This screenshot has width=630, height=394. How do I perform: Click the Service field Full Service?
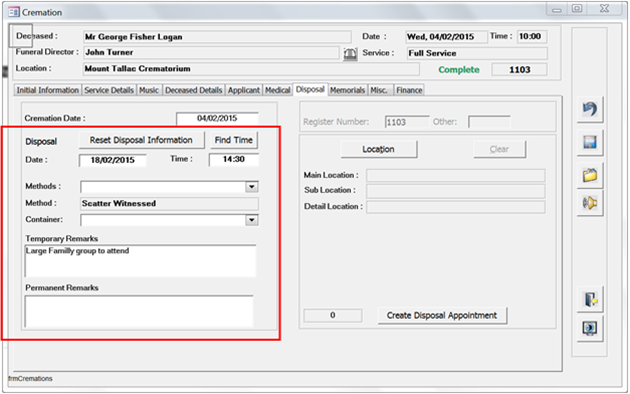click(477, 53)
